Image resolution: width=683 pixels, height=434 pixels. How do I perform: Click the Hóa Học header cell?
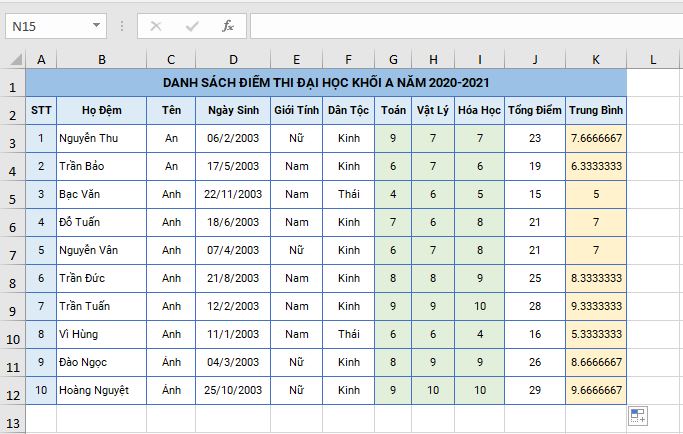[479, 110]
